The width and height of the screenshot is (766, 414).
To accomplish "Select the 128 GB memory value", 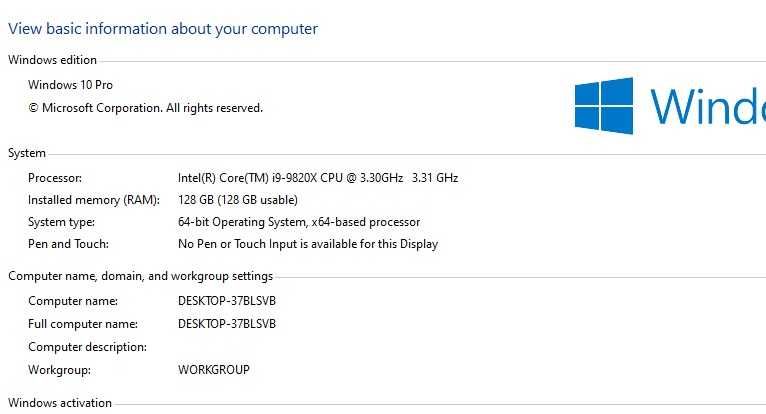I will [x=238, y=200].
